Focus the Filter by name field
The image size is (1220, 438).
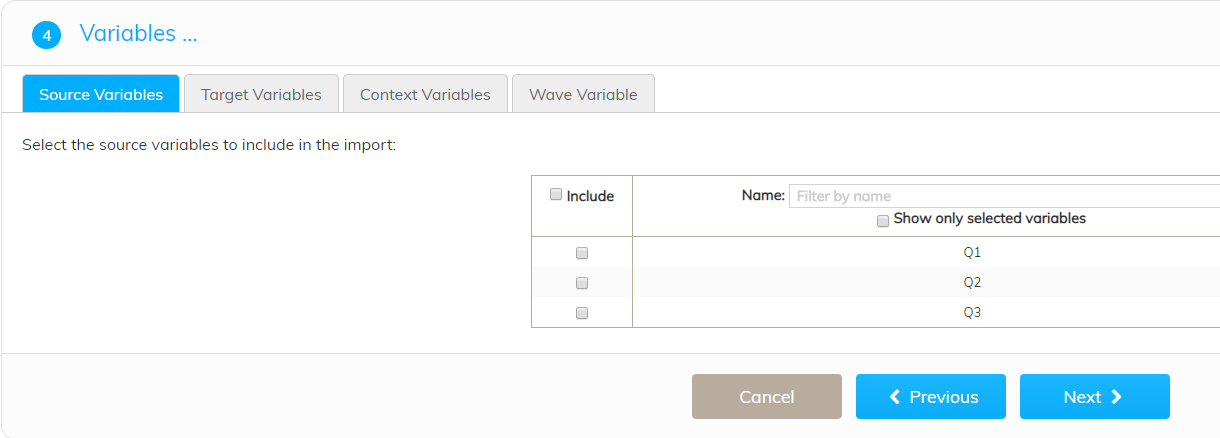click(x=1004, y=196)
